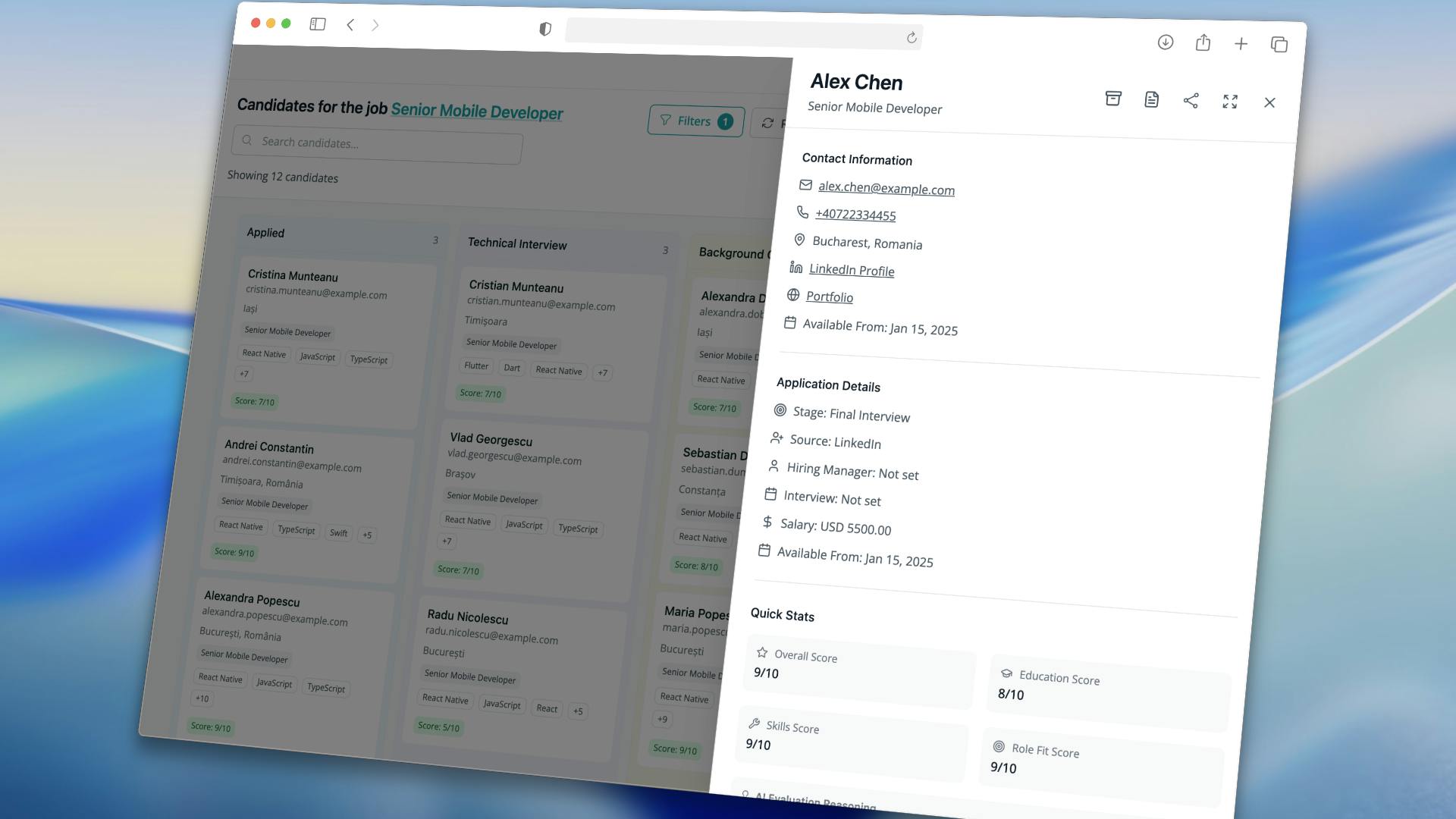Click the Senior Mobile Developer job title link
The image size is (1456, 819).
477,111
